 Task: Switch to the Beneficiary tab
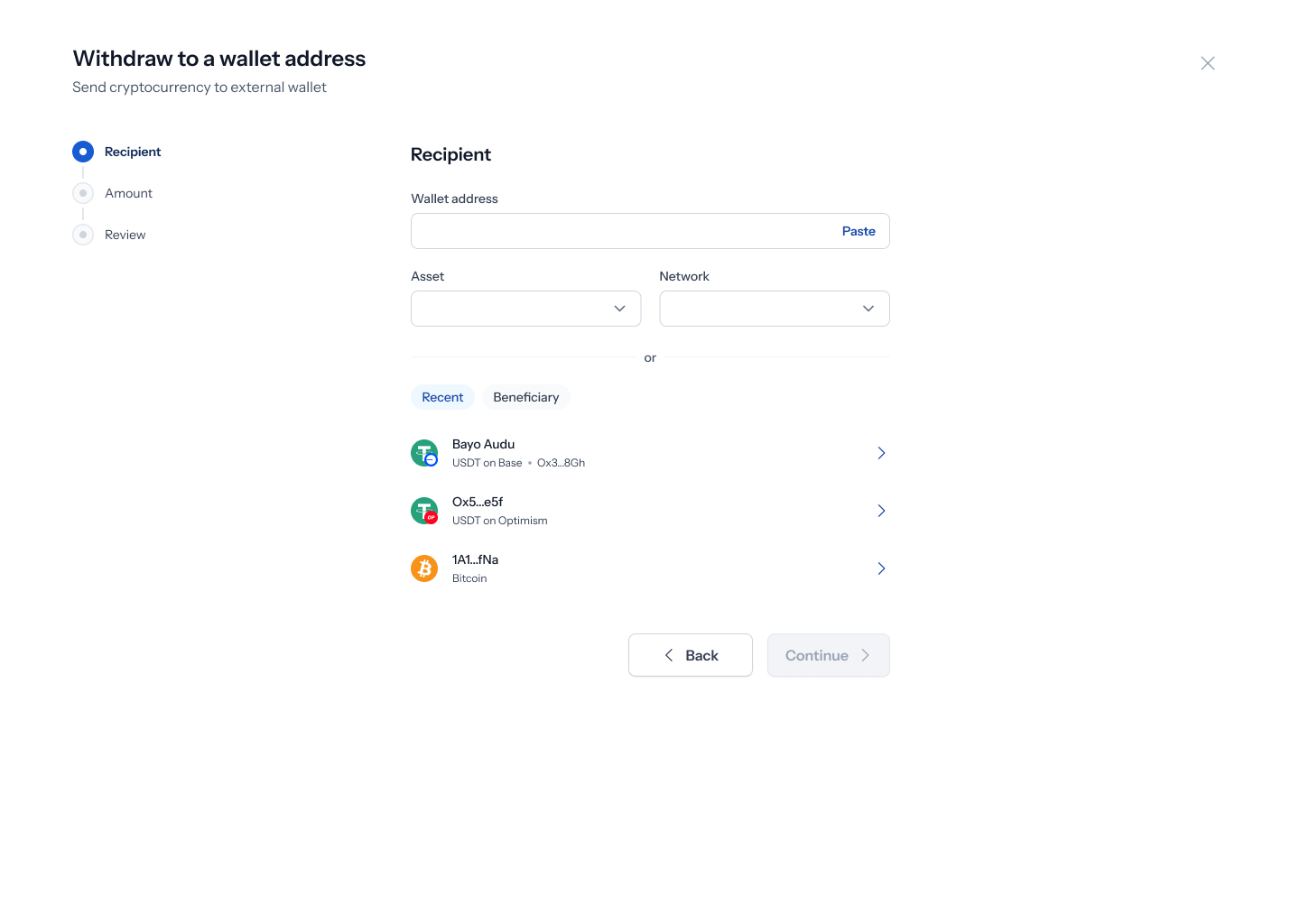(526, 397)
